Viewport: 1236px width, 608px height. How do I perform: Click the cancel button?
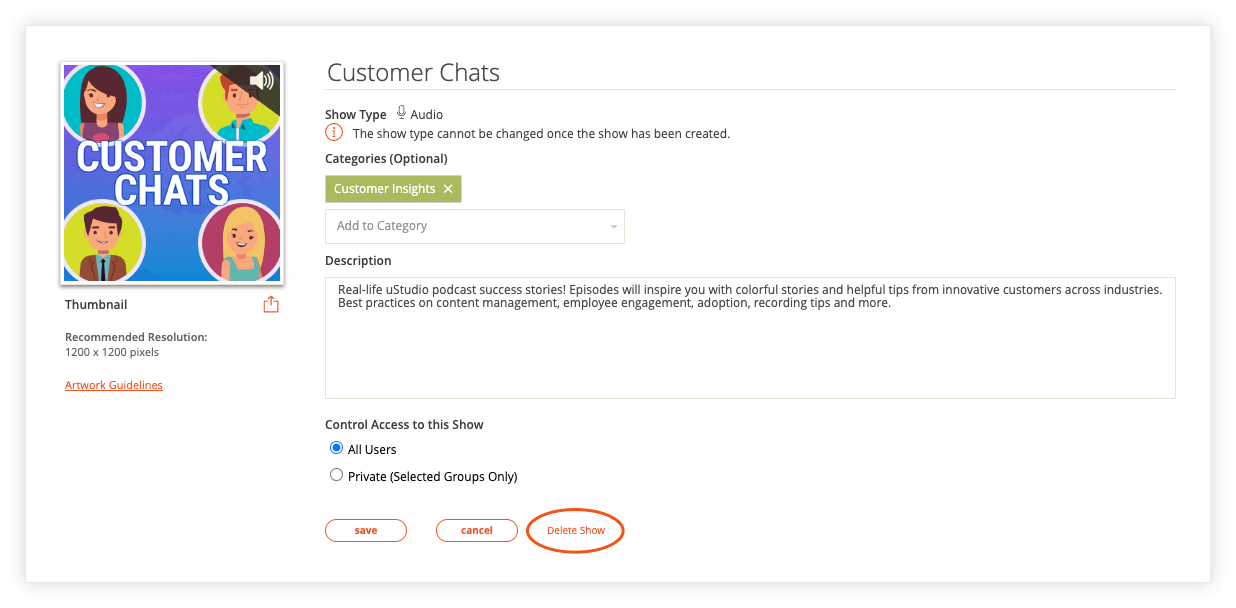(x=477, y=530)
